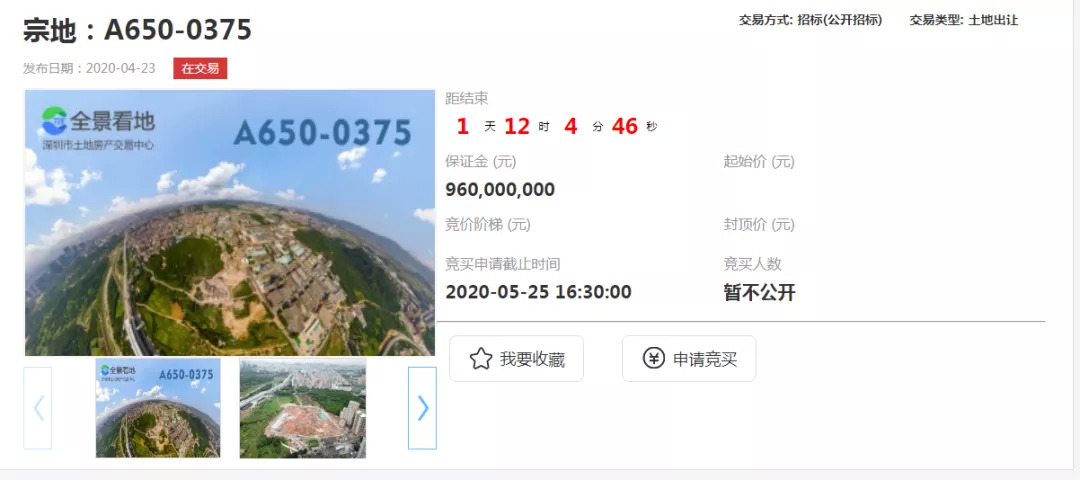Click the 我要收藏 button
The height and width of the screenshot is (480, 1080).
[517, 359]
